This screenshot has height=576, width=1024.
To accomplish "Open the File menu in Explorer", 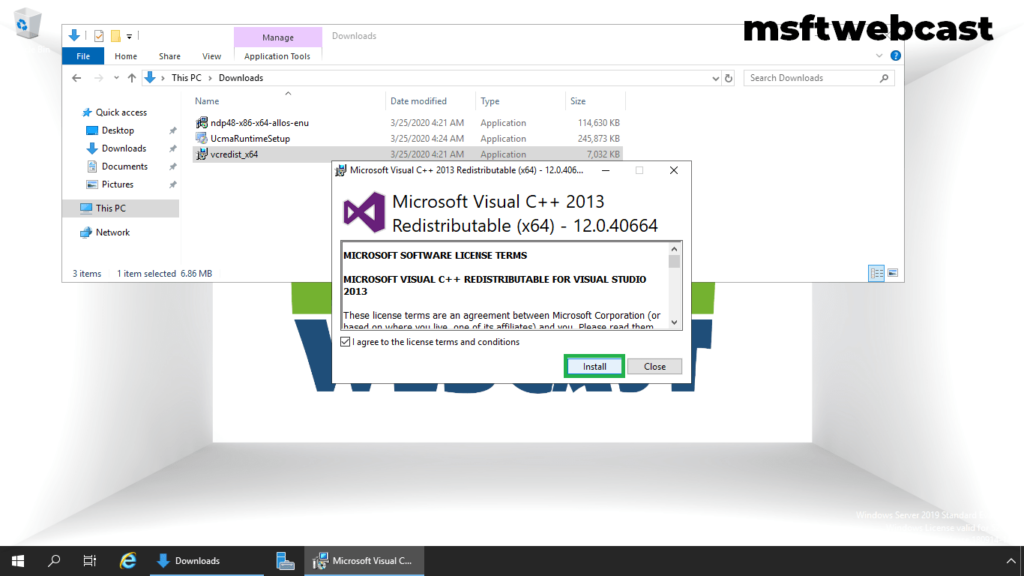I will (83, 56).
